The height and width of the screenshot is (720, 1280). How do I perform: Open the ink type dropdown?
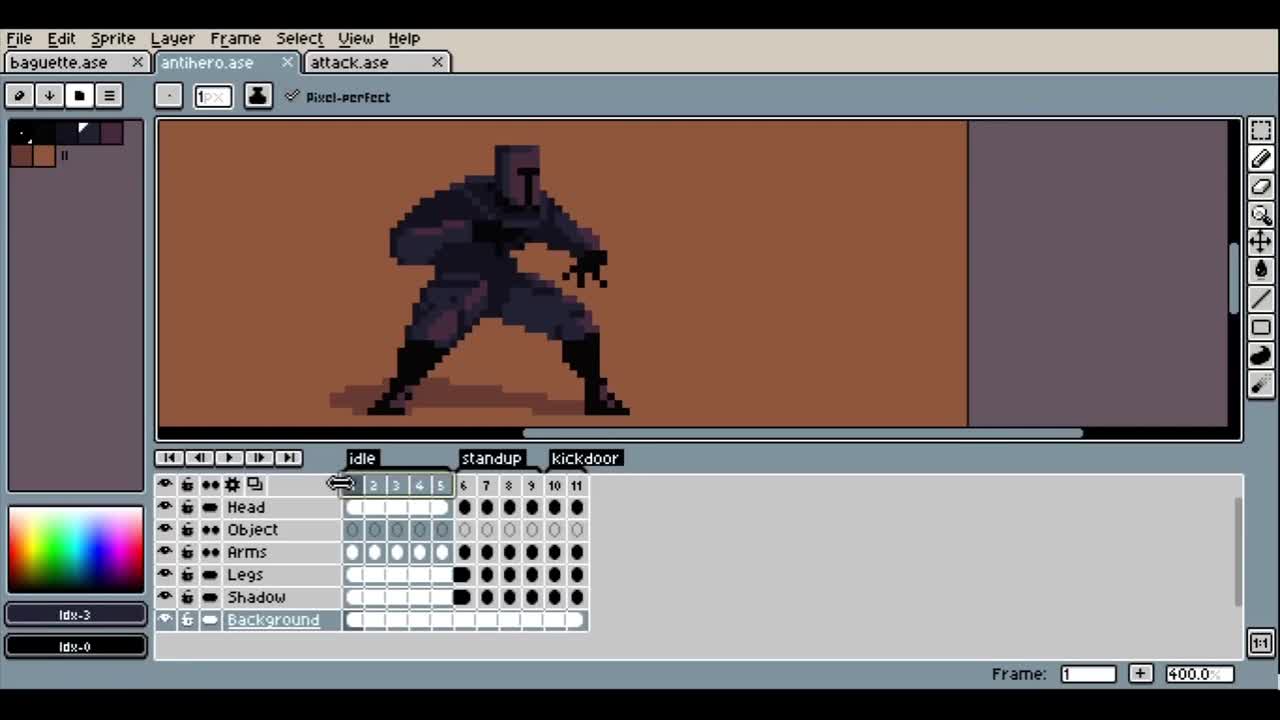[257, 96]
